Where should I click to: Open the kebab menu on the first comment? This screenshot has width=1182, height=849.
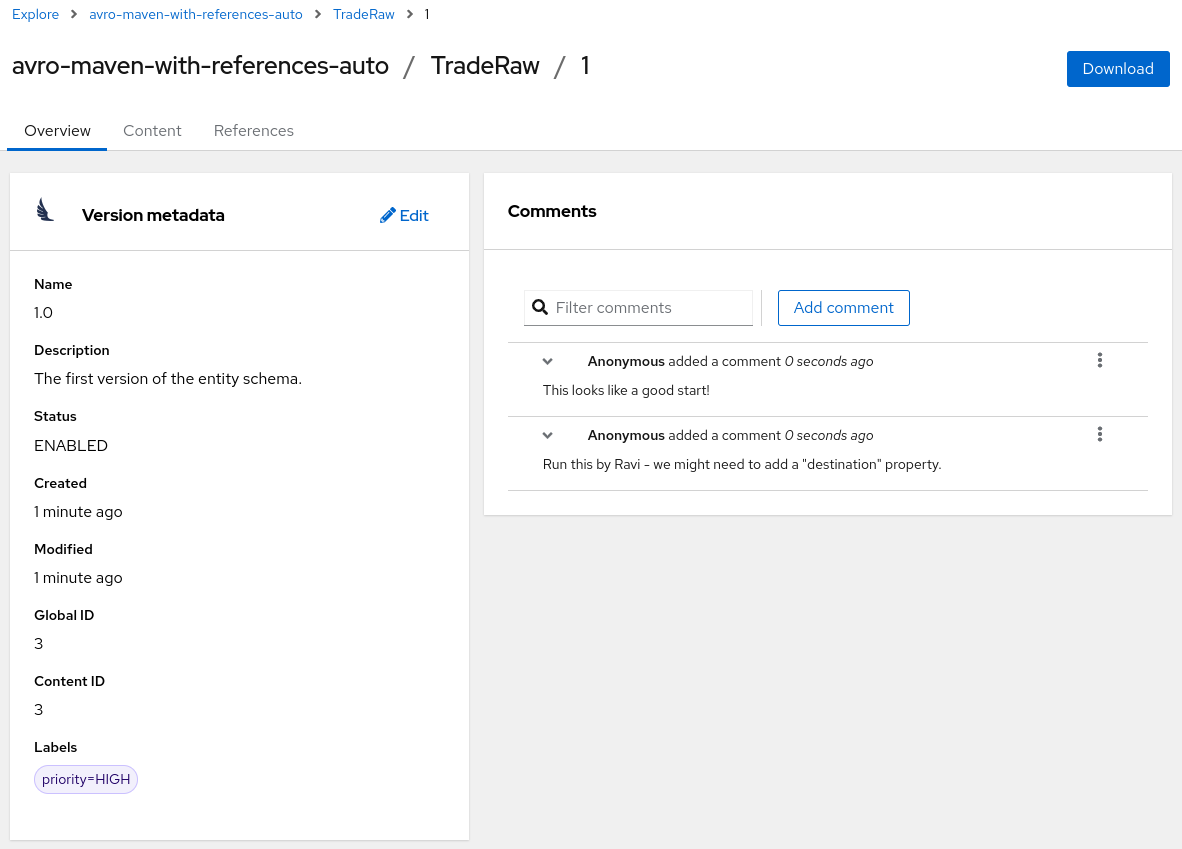[x=1099, y=360]
